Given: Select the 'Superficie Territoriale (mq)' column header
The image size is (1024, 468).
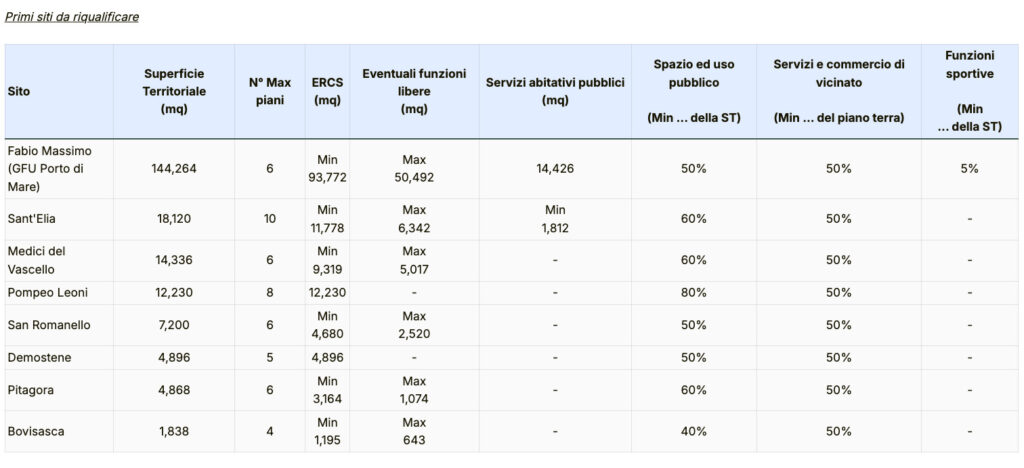Looking at the screenshot, I should click(x=174, y=91).
